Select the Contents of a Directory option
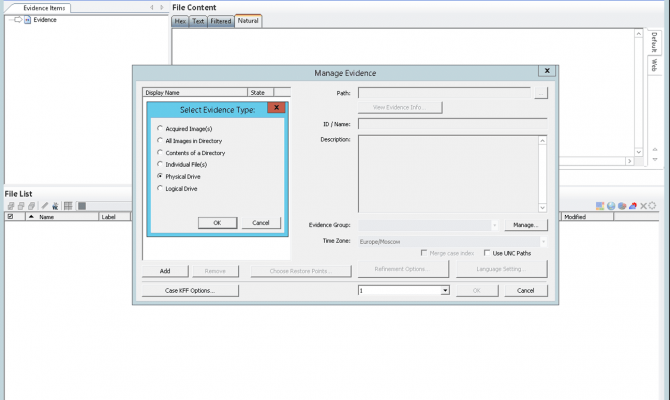The height and width of the screenshot is (400, 670). 160,152
